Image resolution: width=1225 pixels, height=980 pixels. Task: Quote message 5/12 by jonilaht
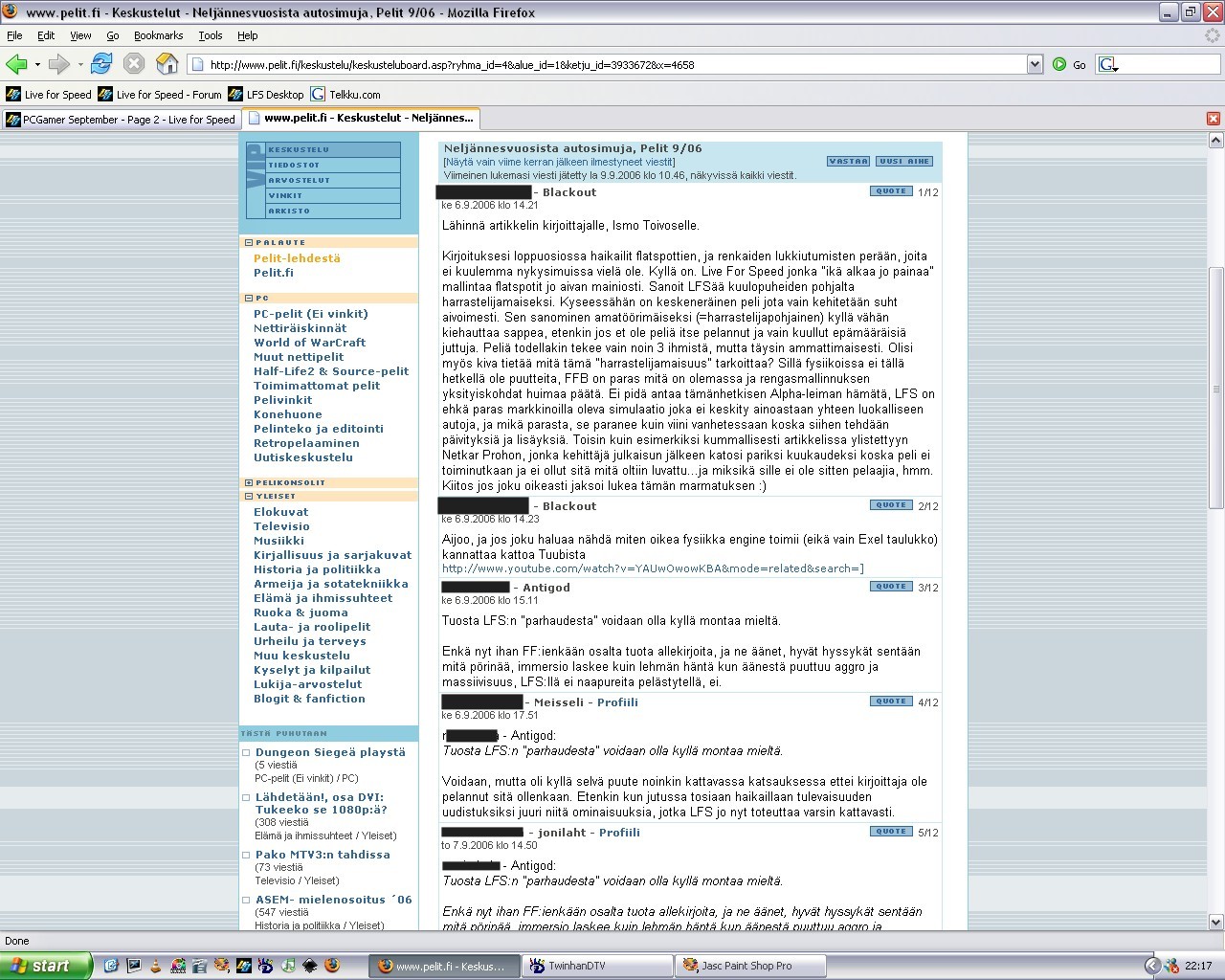point(891,832)
